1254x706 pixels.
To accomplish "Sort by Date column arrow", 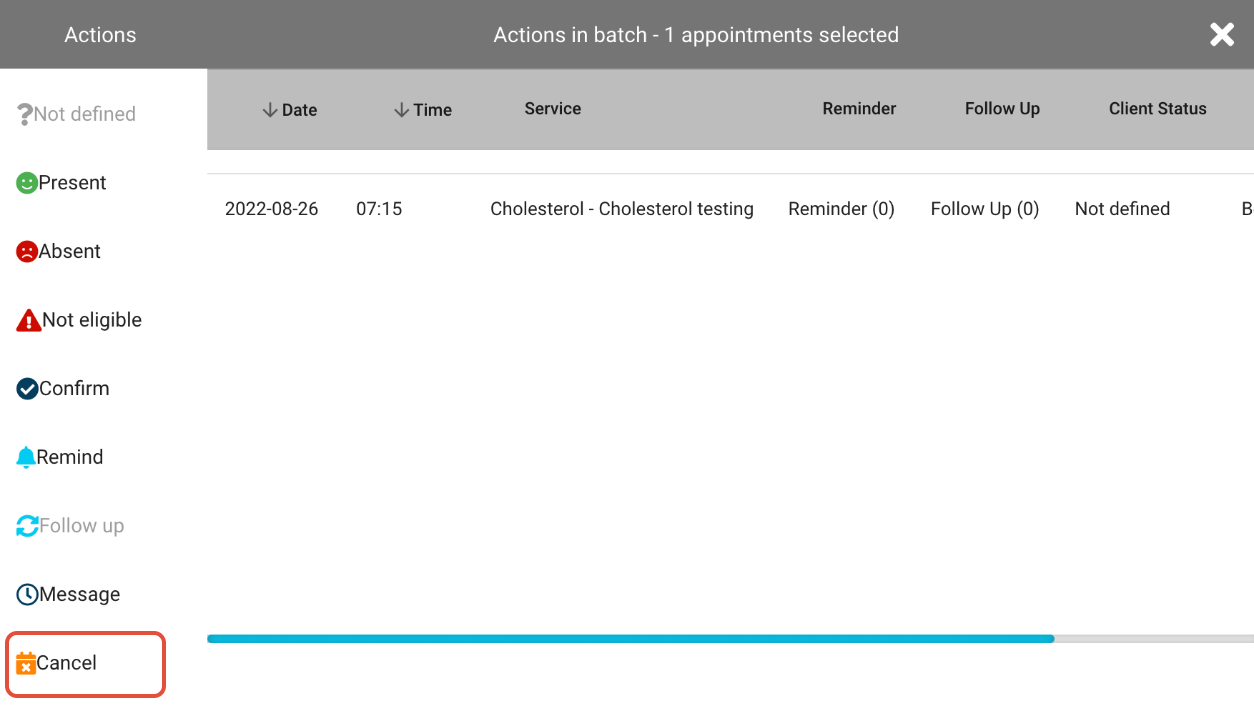I will tap(269, 110).
